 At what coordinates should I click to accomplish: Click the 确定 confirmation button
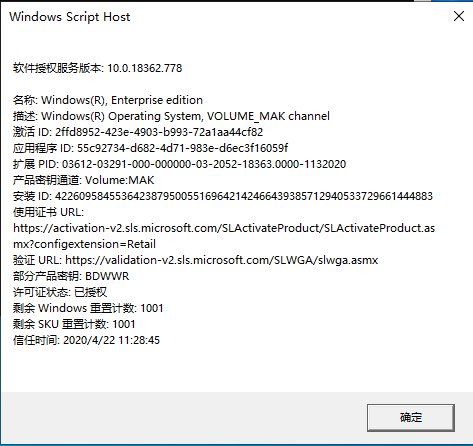[411, 418]
